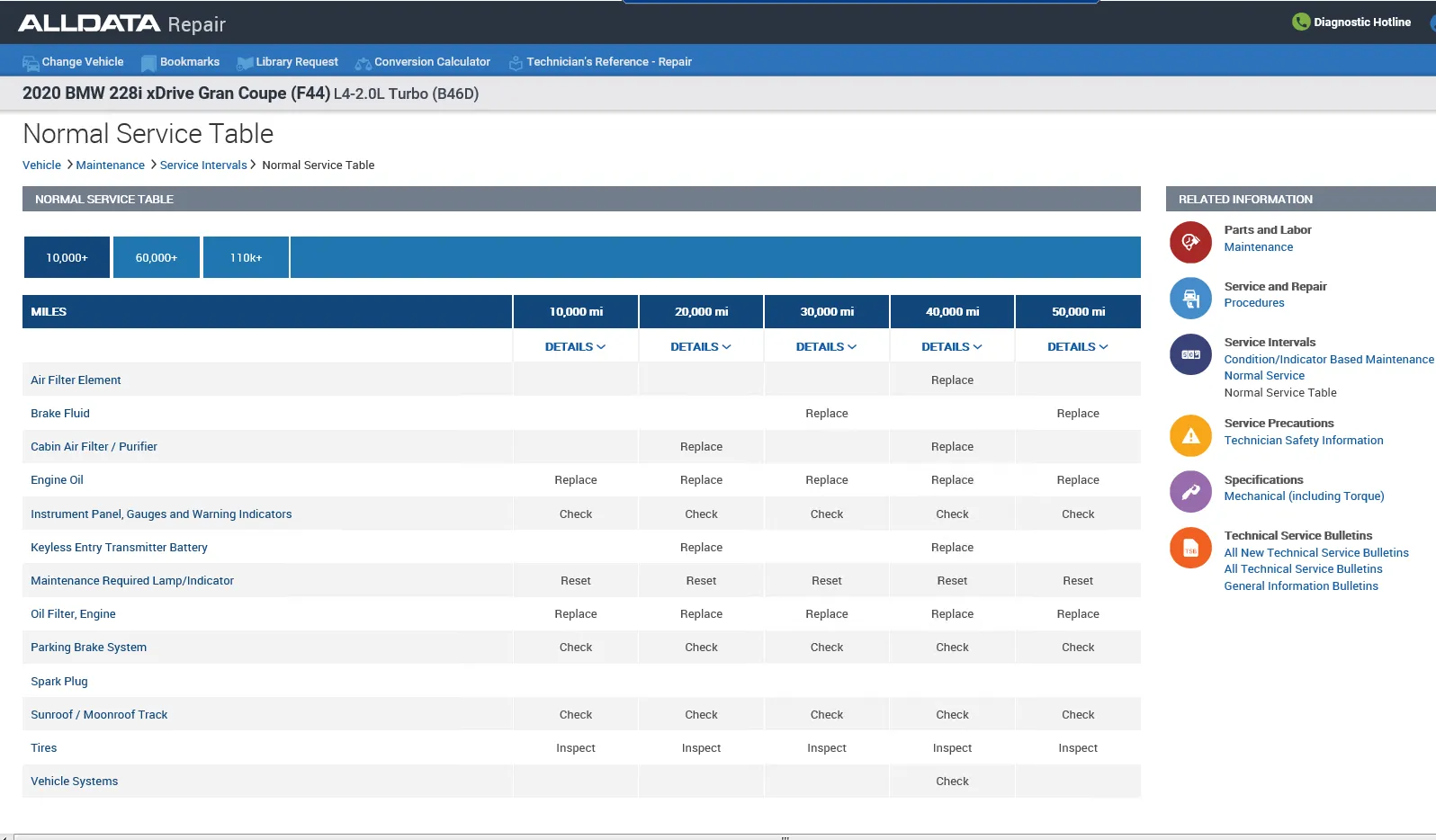
Task: Click the Technician's Reference icon
Action: (516, 63)
